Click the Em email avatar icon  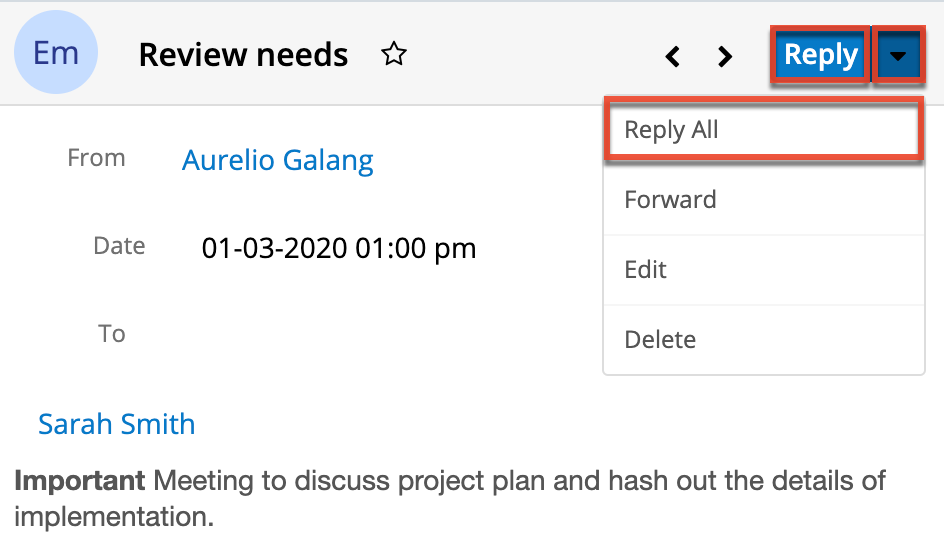tap(56, 54)
